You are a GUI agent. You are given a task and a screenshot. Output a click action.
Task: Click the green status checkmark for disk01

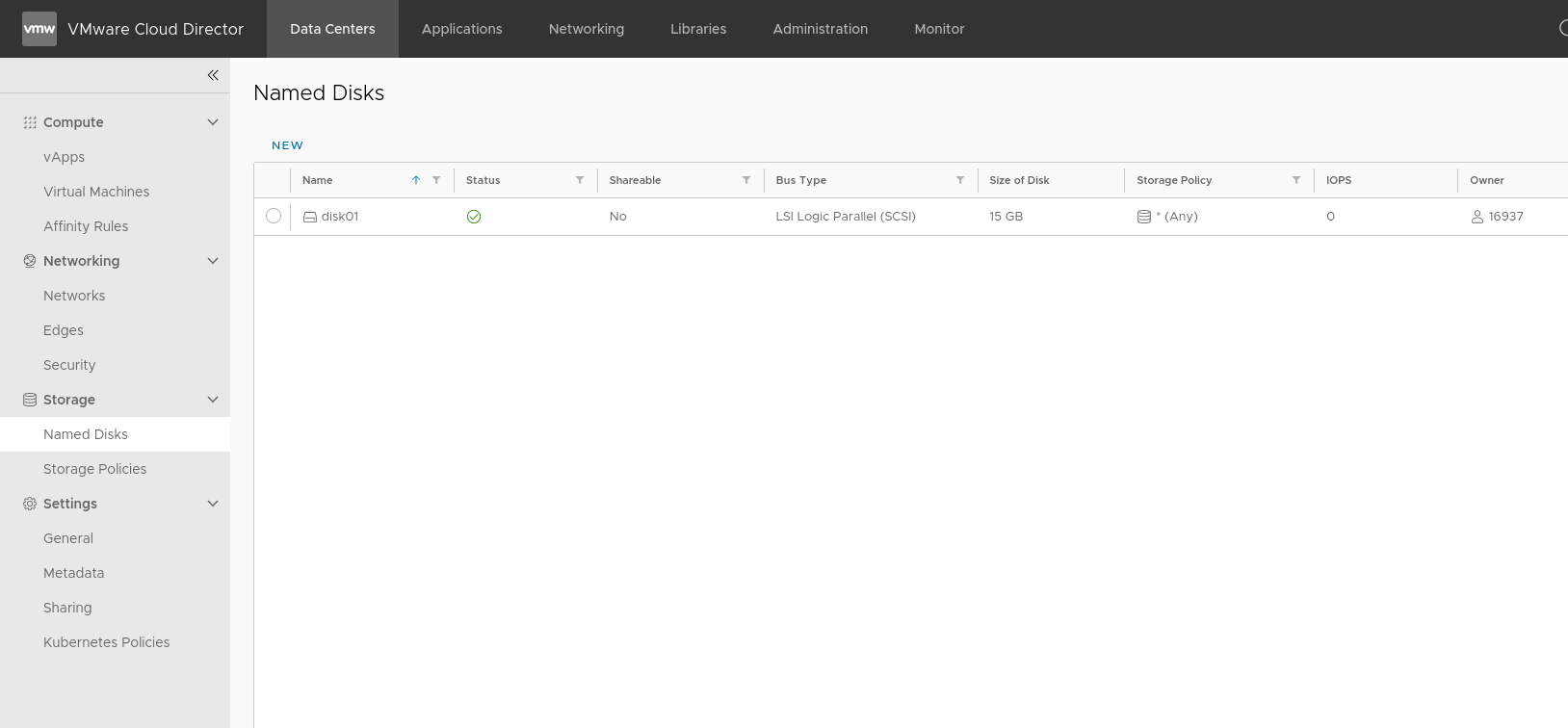pos(474,217)
